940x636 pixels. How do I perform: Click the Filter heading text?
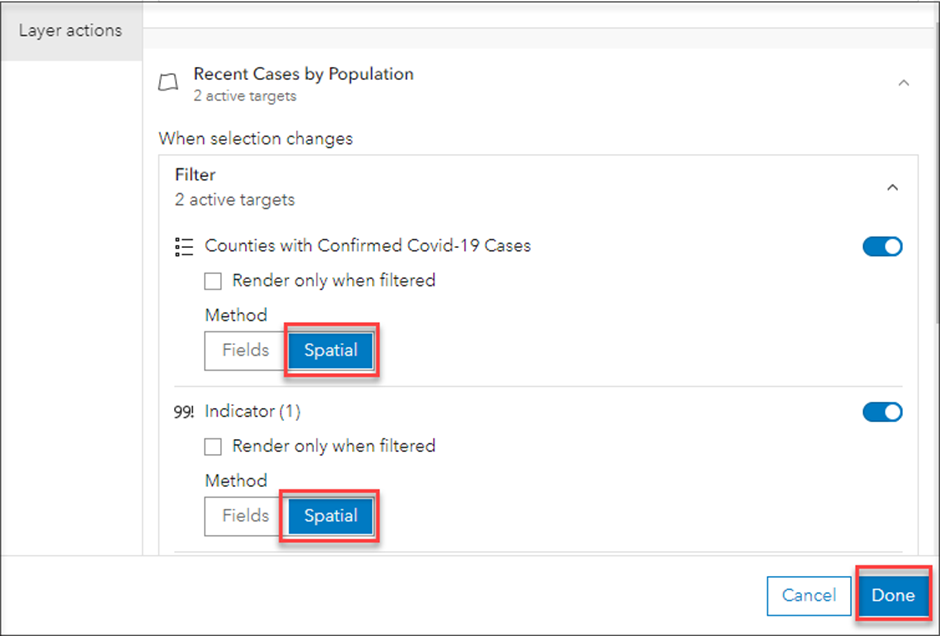195,175
